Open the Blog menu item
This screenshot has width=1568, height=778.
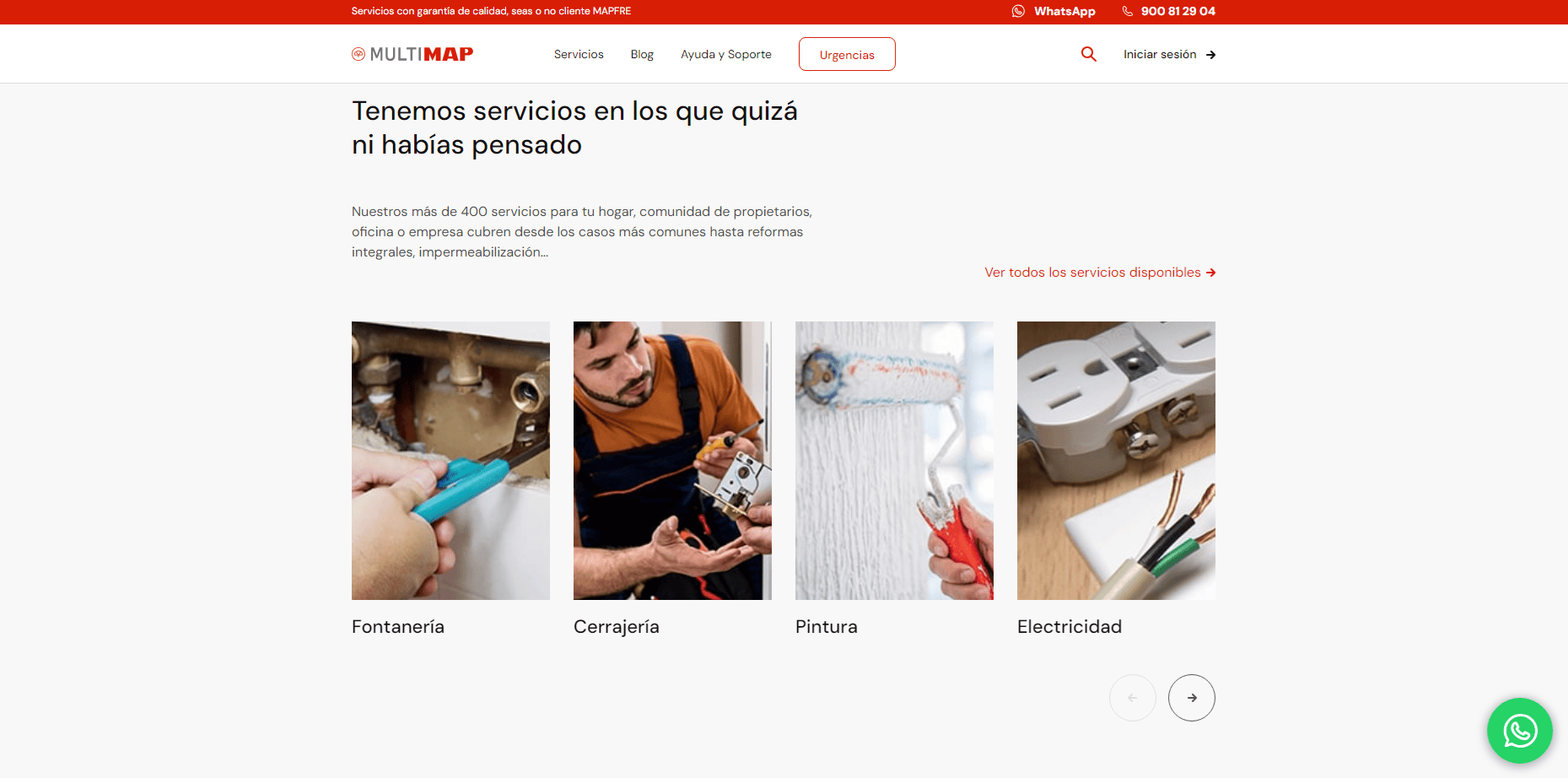(642, 54)
